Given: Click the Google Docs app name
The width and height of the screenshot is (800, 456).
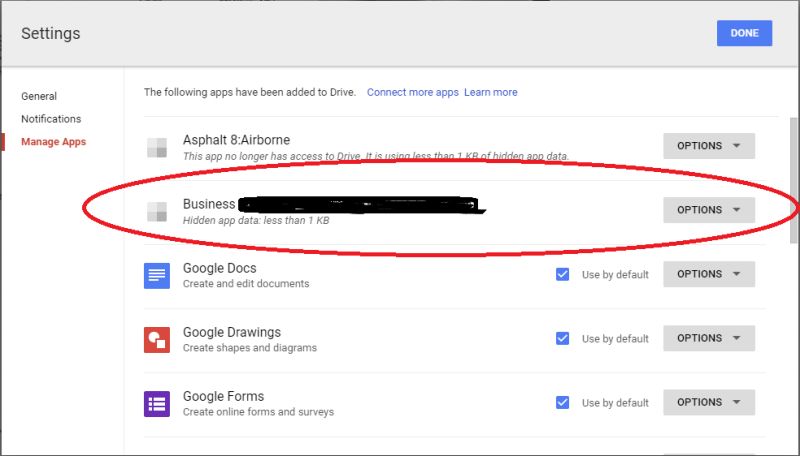Looking at the screenshot, I should 219,268.
